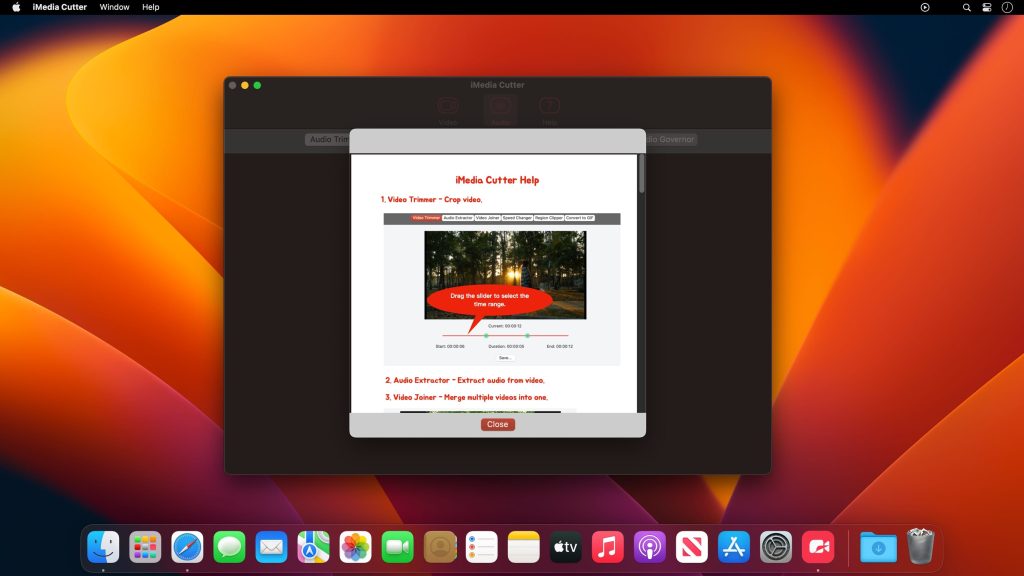
Task: Open Spotlight search from the menu bar
Action: (966, 7)
